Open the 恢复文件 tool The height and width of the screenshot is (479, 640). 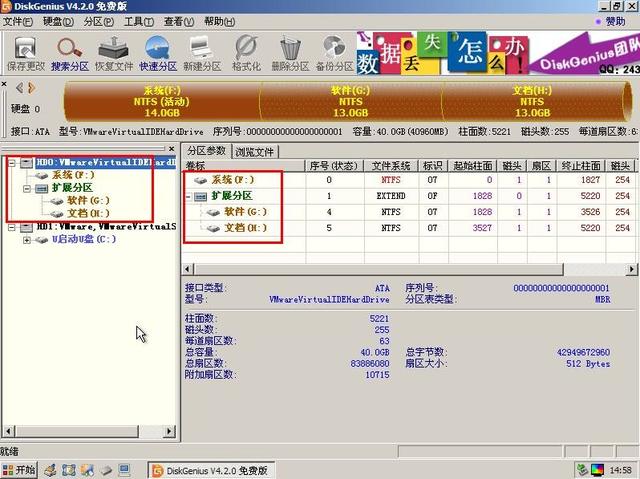(114, 53)
